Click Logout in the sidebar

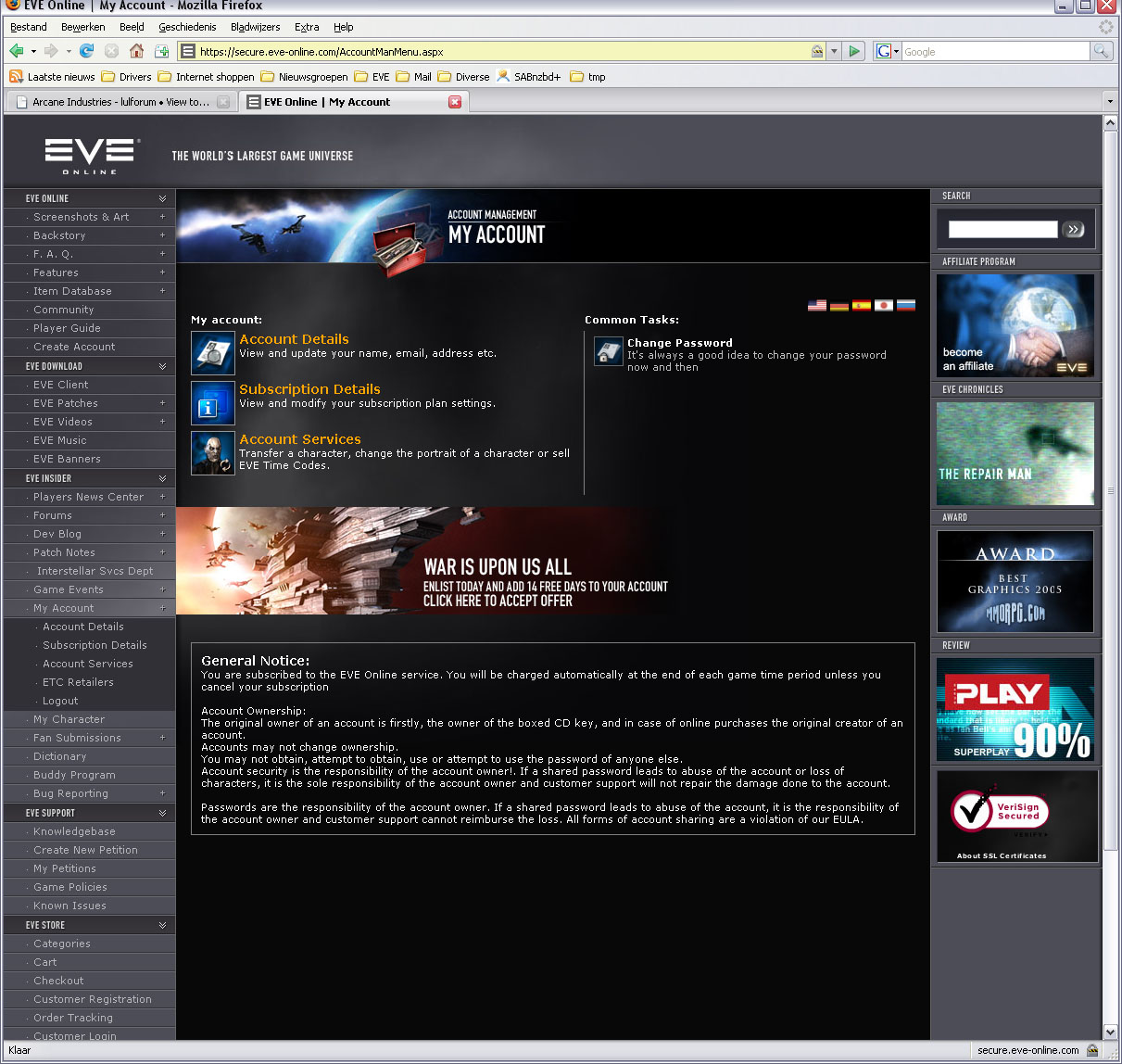(x=60, y=701)
